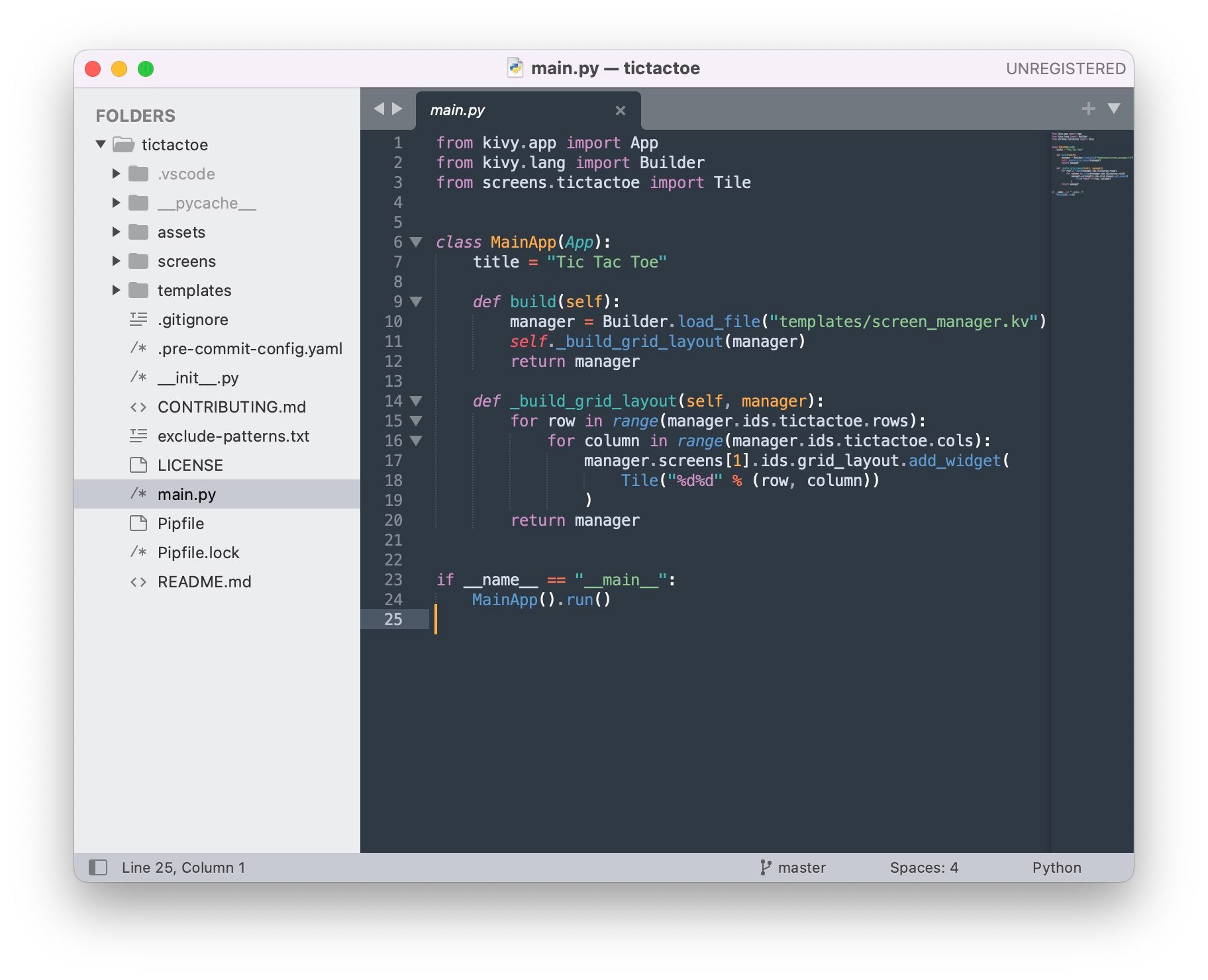Click Spaces: 4 to change indentation settings
Screen dimensions: 1208x980
pyautogui.click(x=924, y=867)
